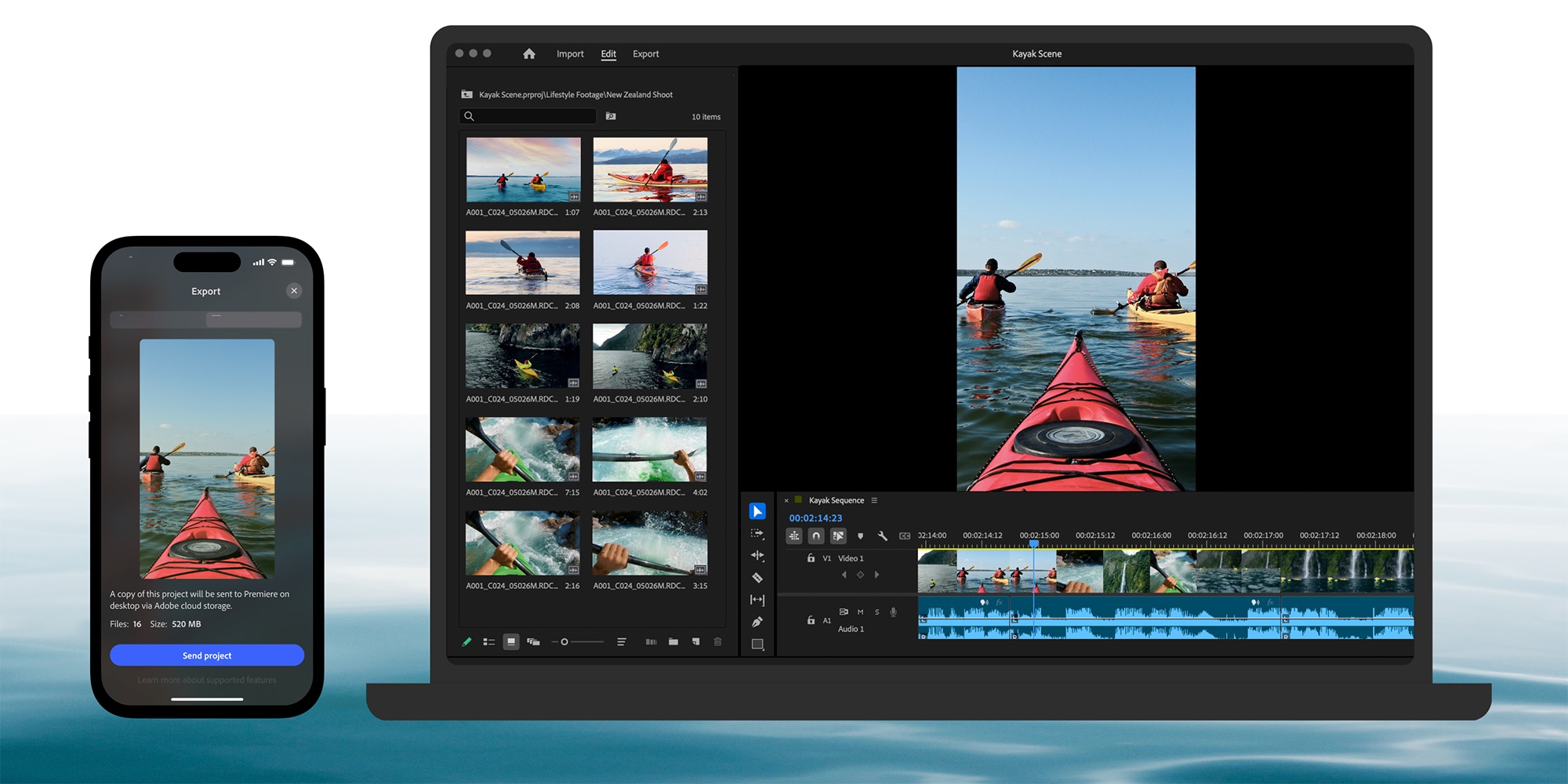Enable snapping with the magnet icon

pos(816,535)
